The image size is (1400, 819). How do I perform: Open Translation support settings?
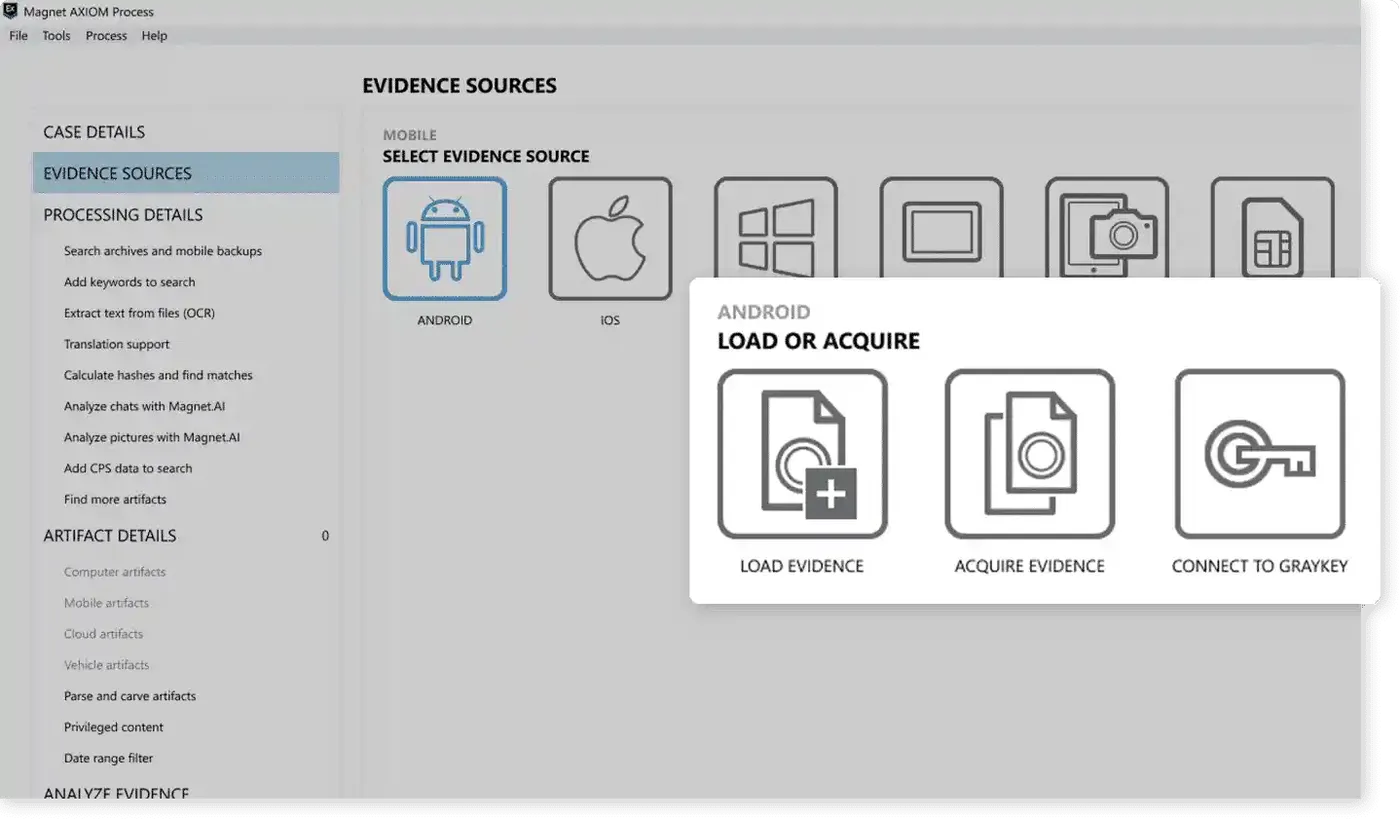click(117, 344)
